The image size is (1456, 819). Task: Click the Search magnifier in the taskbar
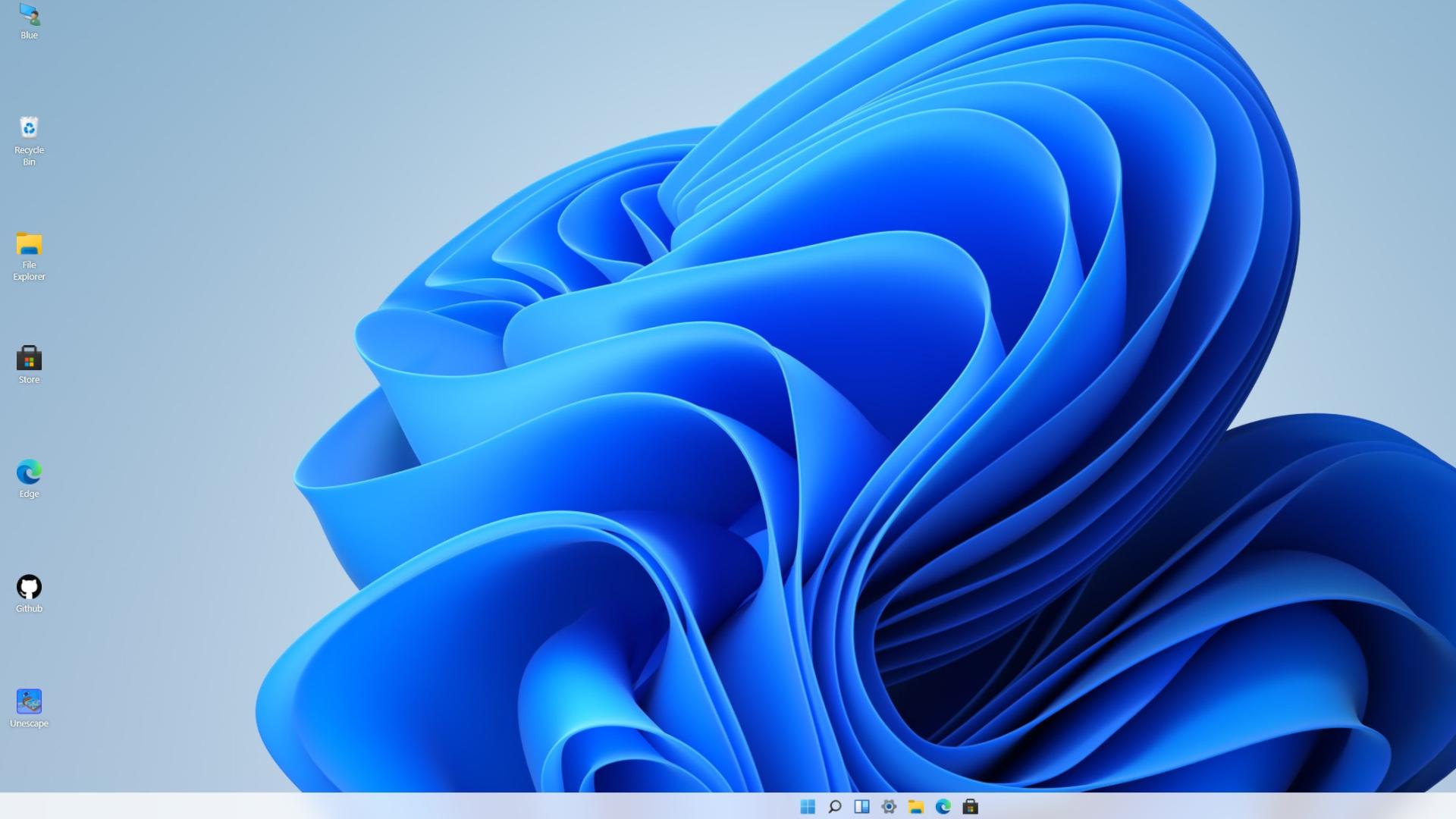835,806
